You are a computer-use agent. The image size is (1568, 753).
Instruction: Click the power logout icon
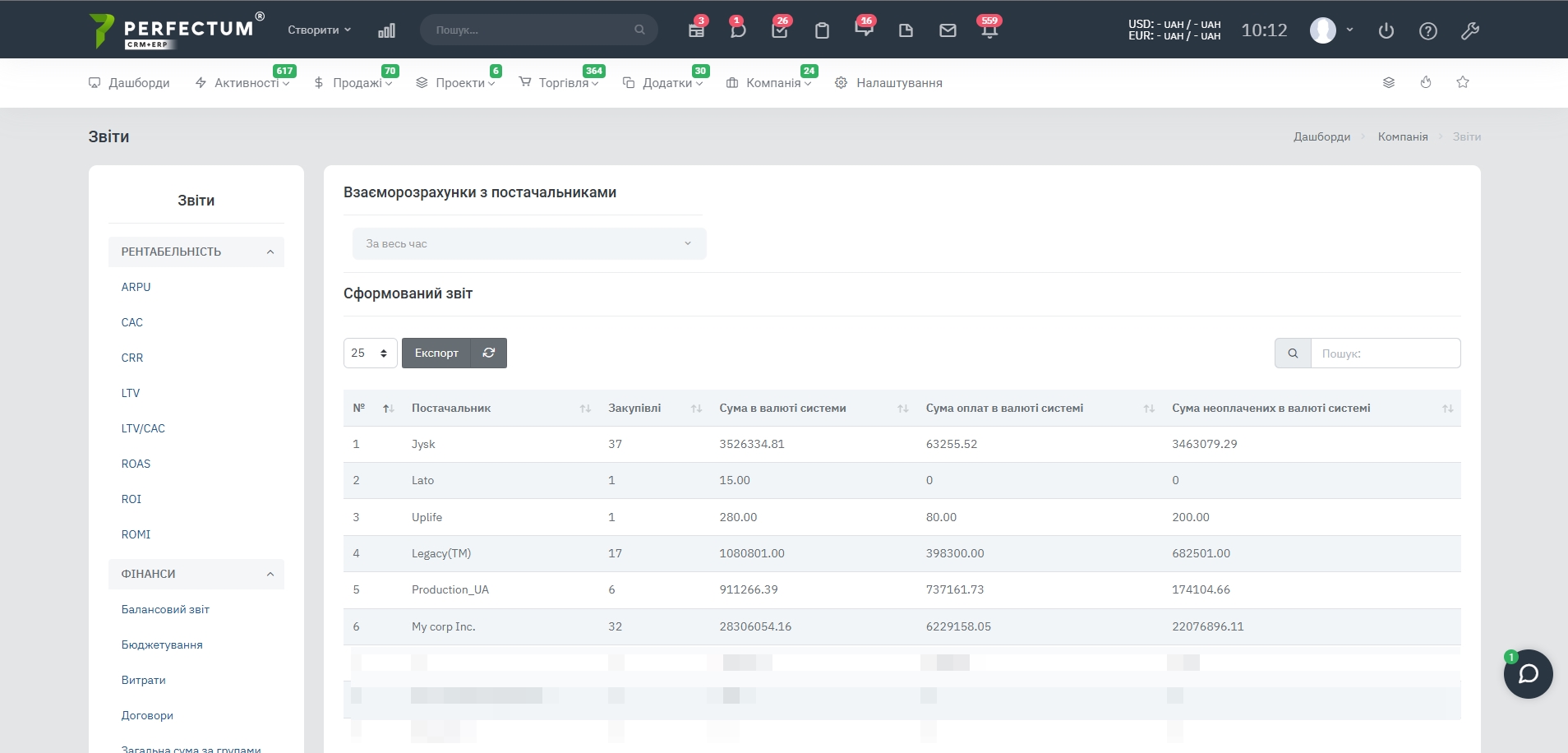click(x=1386, y=31)
